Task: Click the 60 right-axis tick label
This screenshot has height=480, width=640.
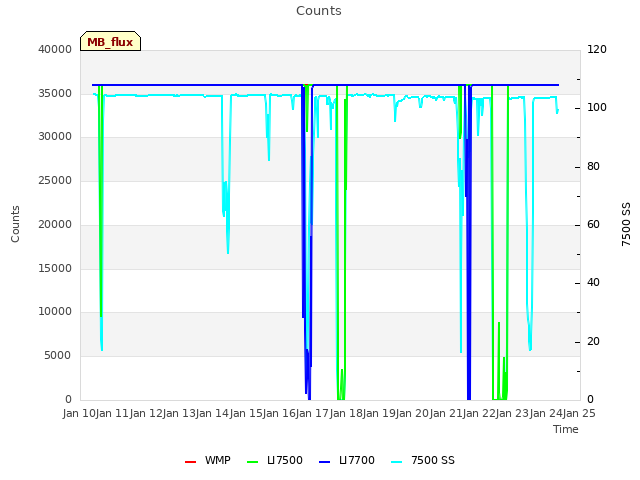Action: (593, 224)
